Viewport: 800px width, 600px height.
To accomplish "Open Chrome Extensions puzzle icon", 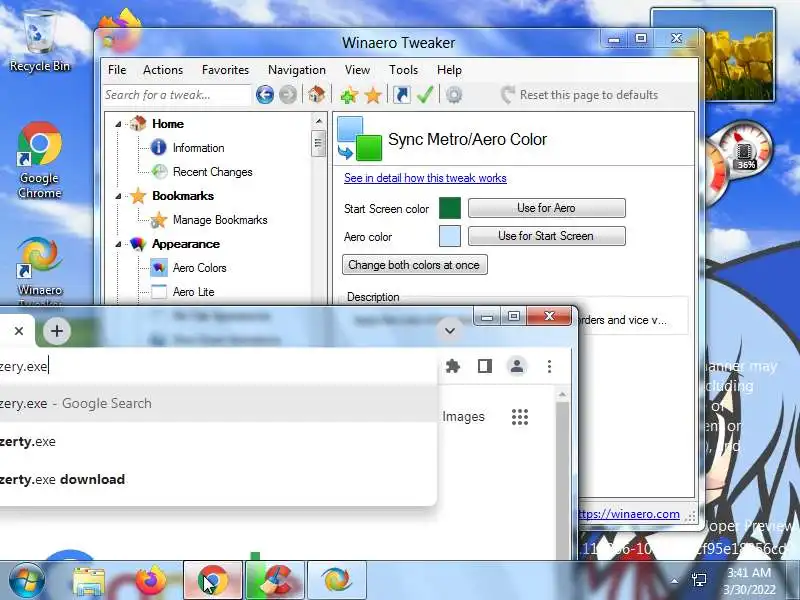I will coord(453,366).
